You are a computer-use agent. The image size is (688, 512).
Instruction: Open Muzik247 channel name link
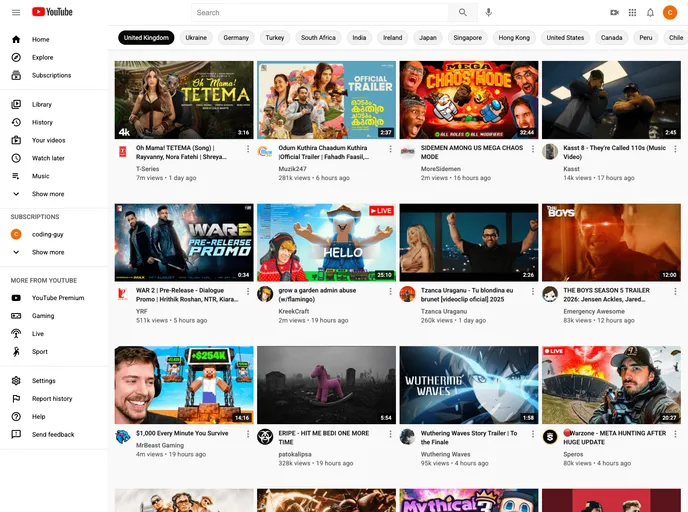[x=293, y=169]
